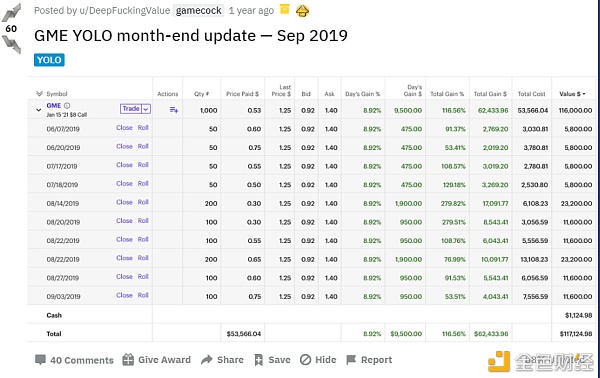Close the 07/17/2019 lot

tap(124, 165)
